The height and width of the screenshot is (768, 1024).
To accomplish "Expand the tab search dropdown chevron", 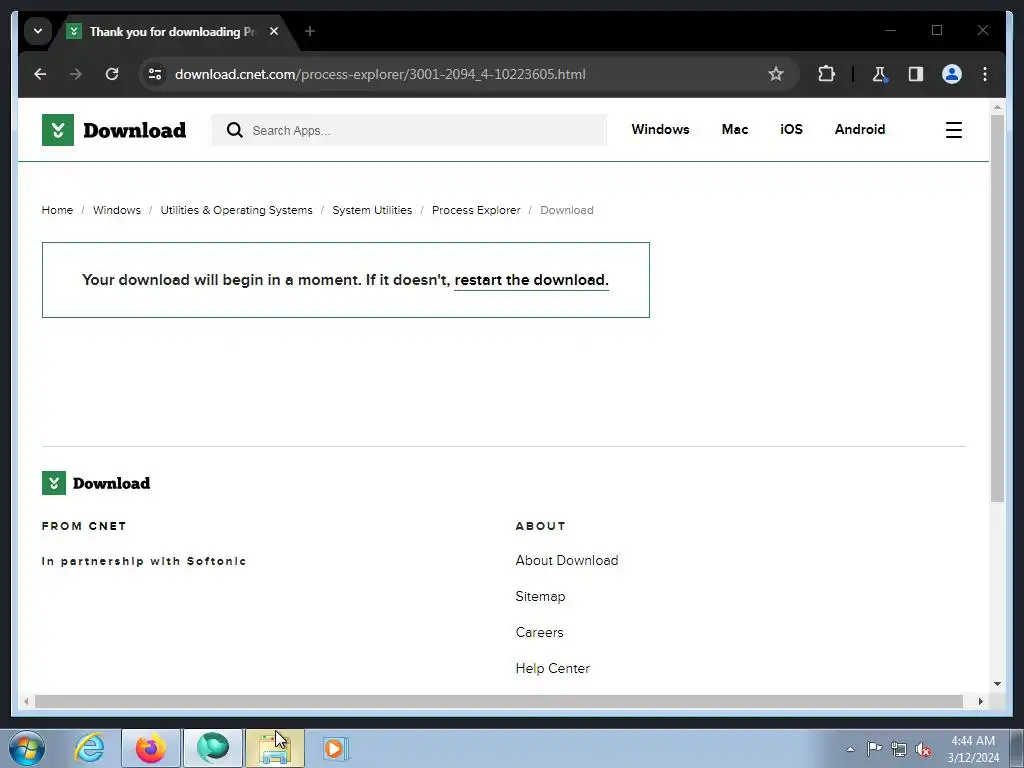I will coord(38,31).
